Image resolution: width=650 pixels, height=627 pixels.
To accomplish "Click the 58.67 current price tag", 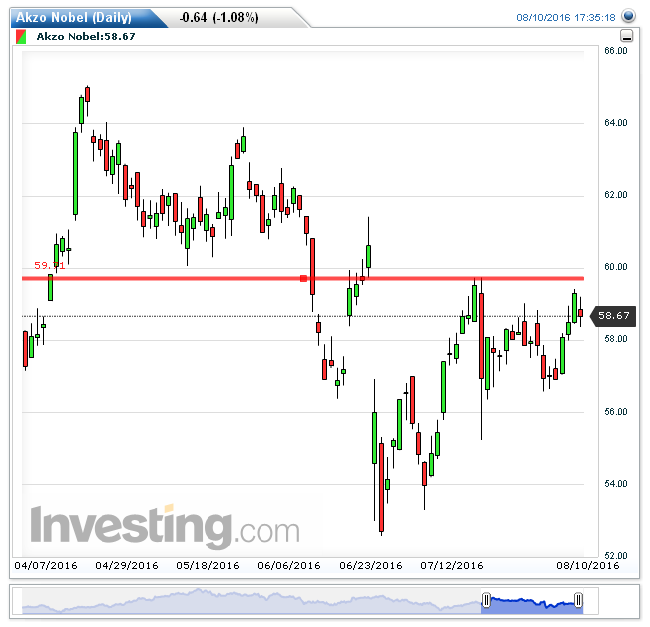I will click(613, 316).
